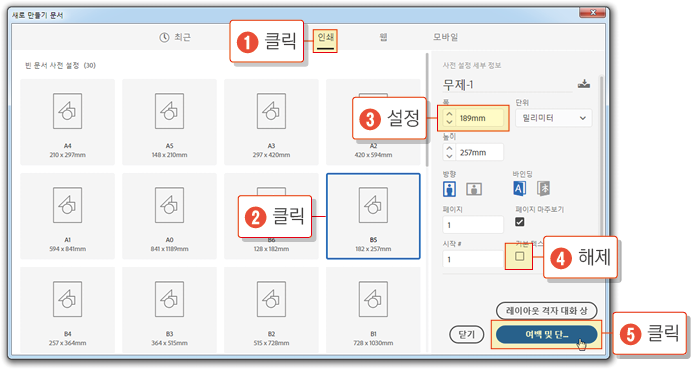
Task: Click the 여백 및 단... button
Action: 546,334
